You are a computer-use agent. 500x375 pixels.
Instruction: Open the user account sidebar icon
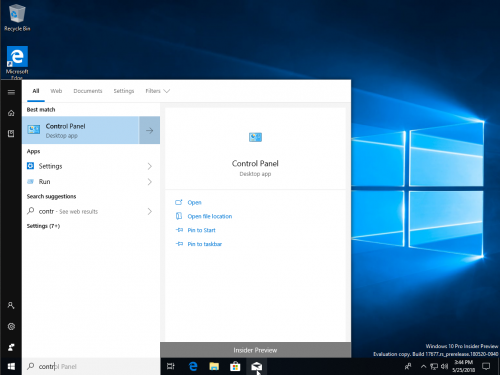pyautogui.click(x=11, y=305)
